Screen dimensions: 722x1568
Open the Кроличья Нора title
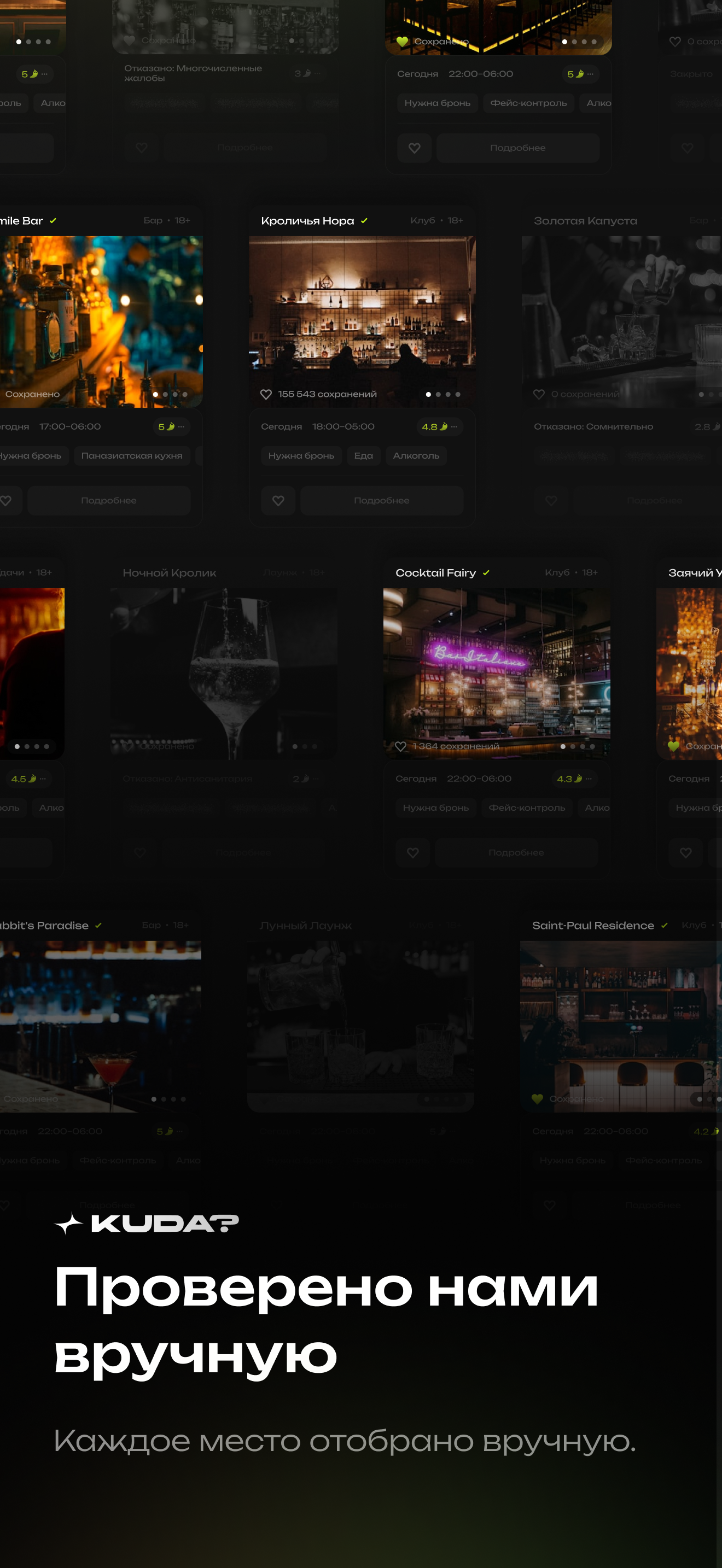coord(307,221)
